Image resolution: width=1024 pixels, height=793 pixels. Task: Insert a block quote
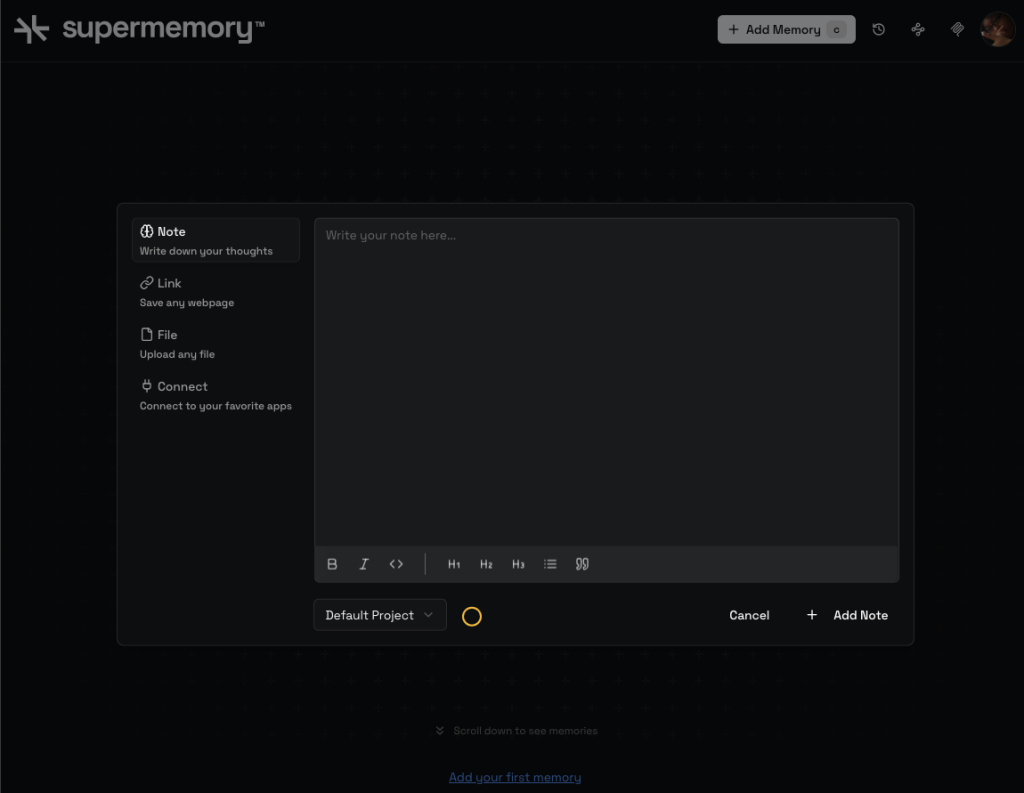582,564
